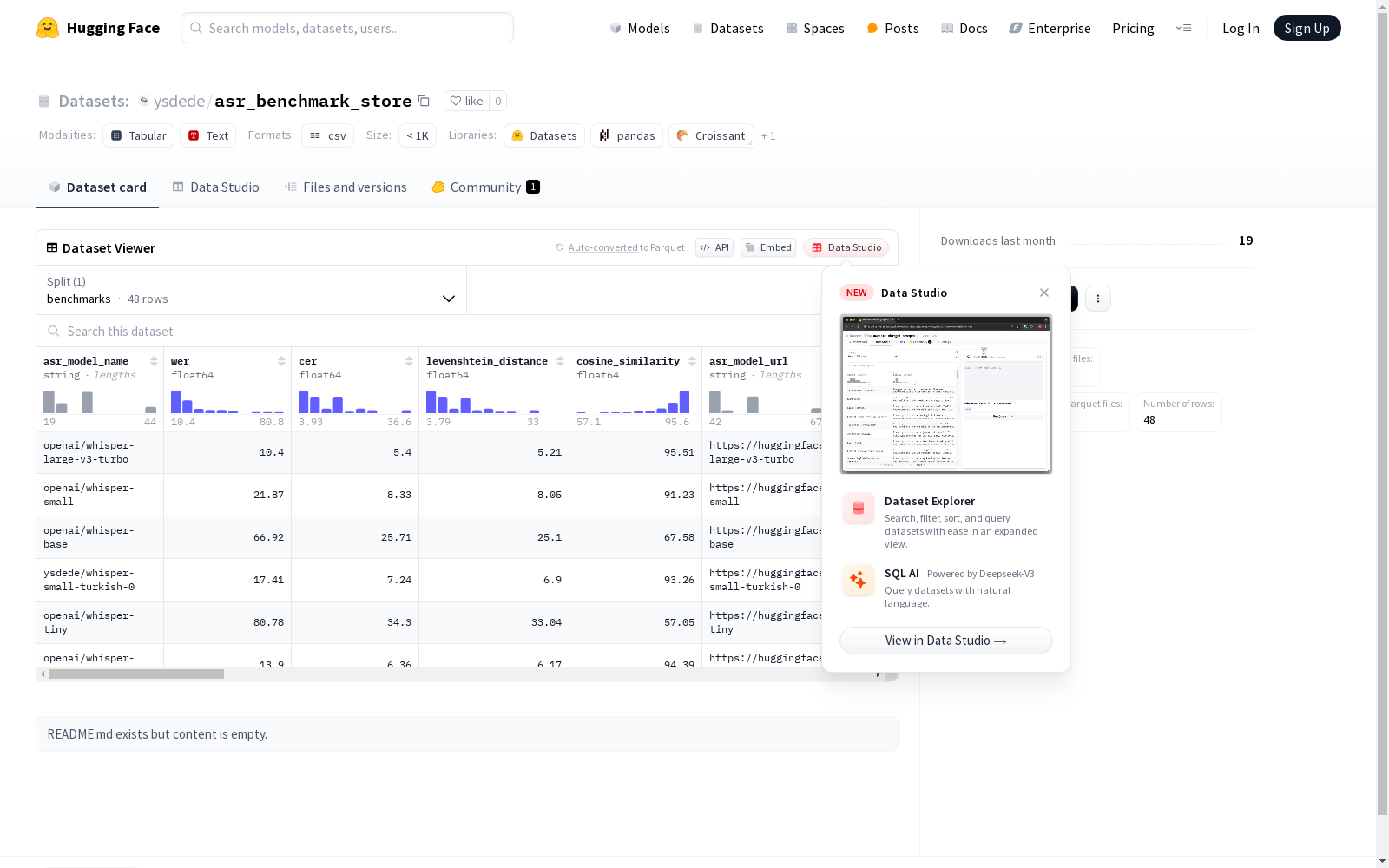Select the Croissant library tag

click(711, 135)
